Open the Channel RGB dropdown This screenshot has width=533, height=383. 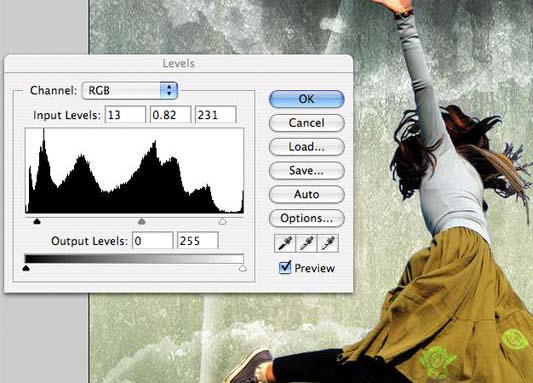click(x=130, y=90)
